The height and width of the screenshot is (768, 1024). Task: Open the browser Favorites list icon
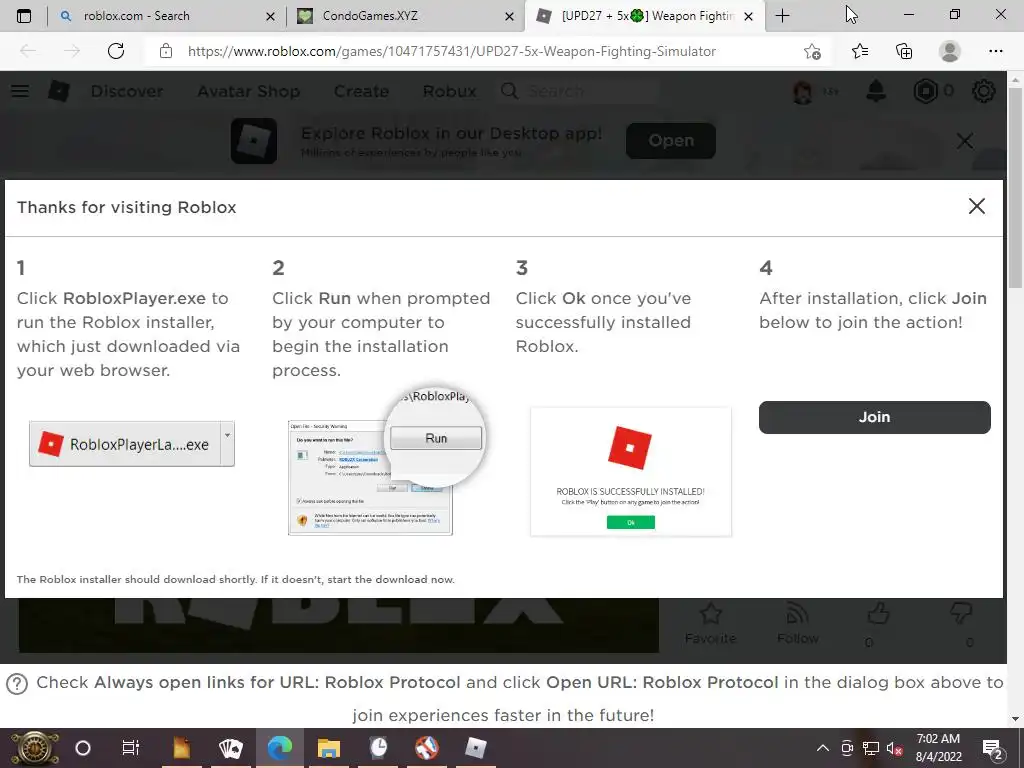point(860,51)
